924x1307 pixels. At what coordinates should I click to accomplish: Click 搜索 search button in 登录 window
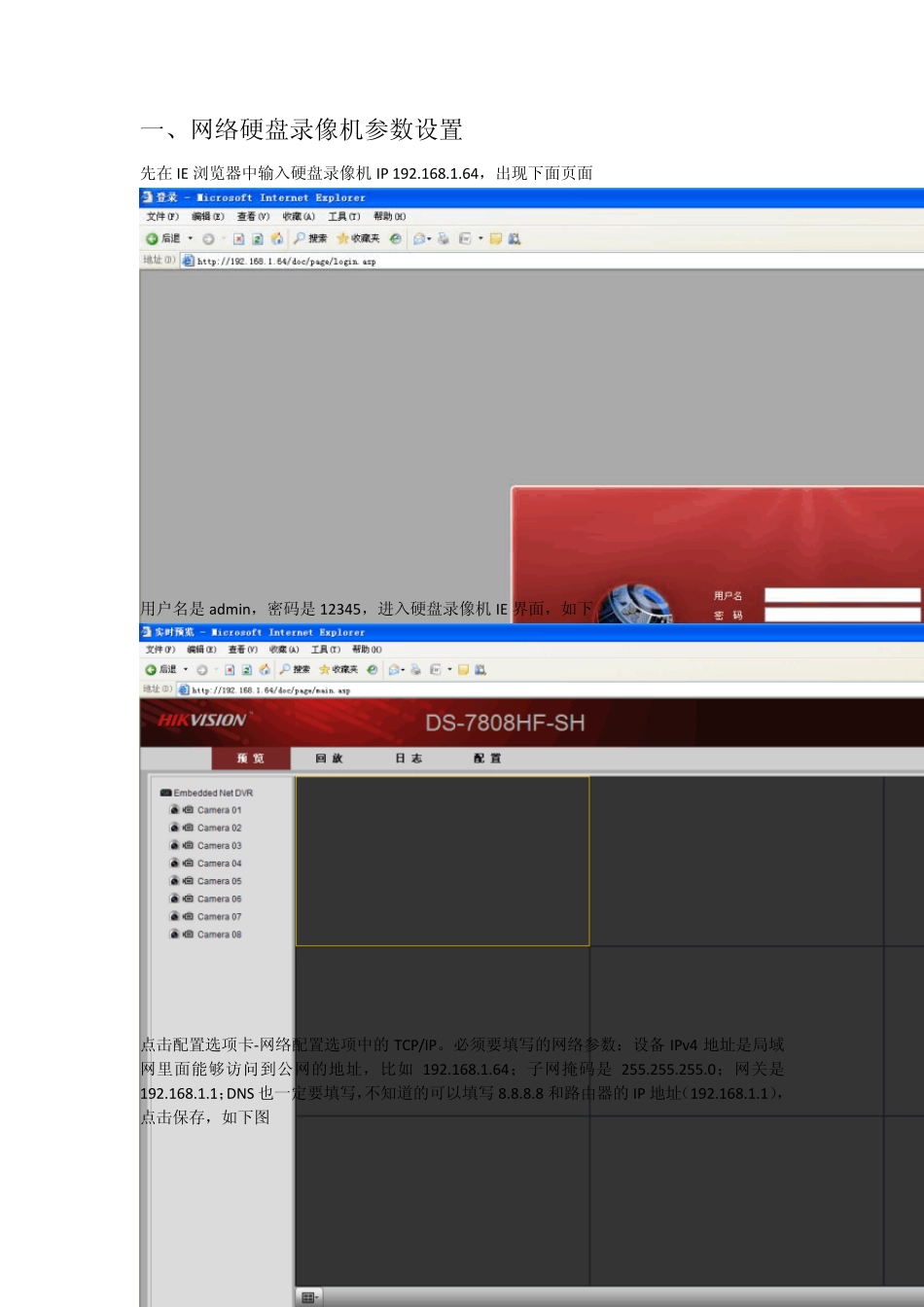point(310,238)
